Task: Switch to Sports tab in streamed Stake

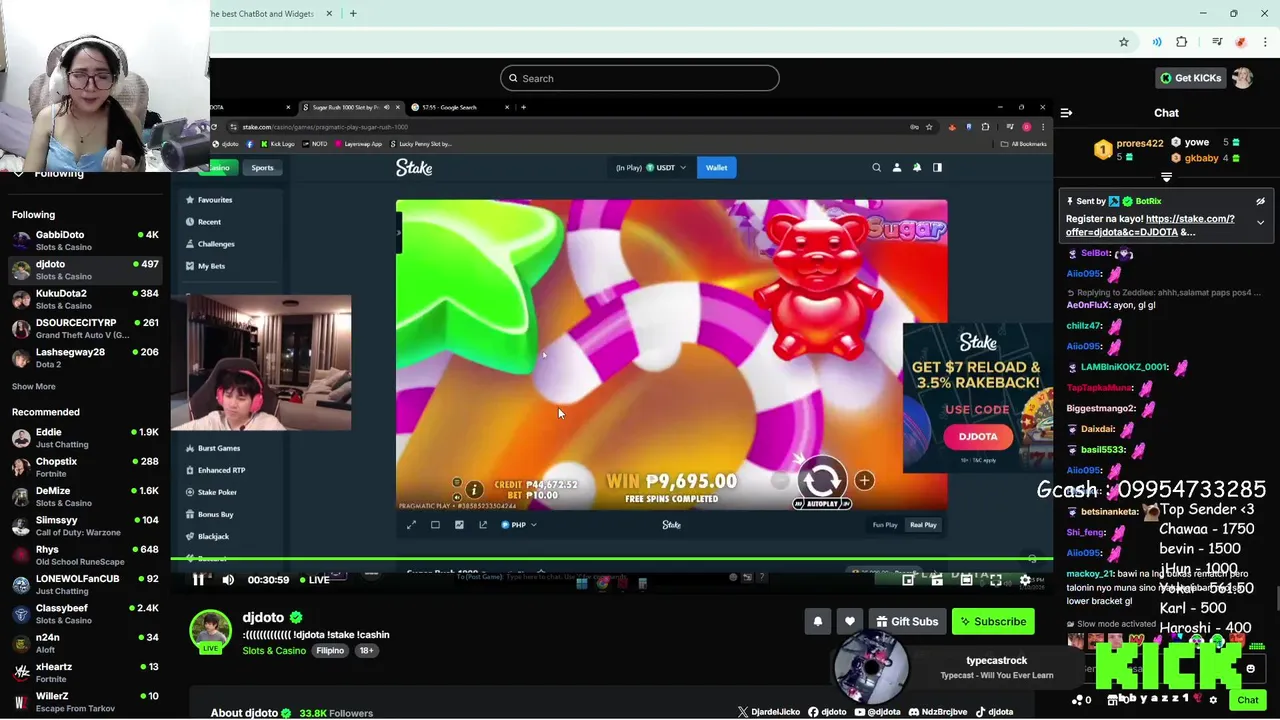Action: click(262, 168)
